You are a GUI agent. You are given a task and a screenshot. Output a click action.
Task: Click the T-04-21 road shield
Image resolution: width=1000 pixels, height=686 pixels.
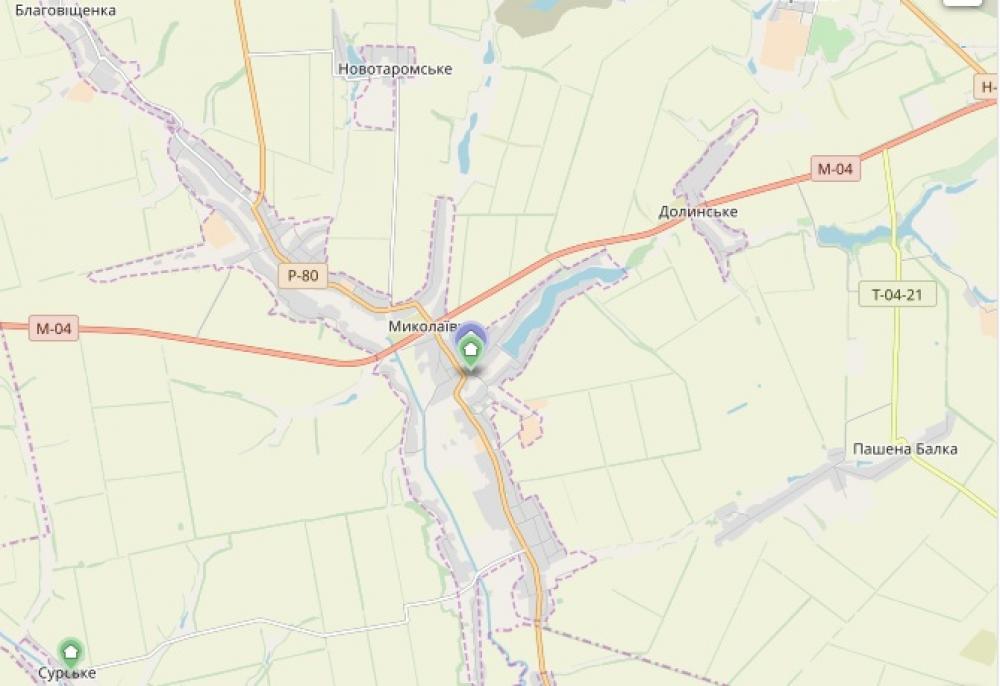click(897, 294)
